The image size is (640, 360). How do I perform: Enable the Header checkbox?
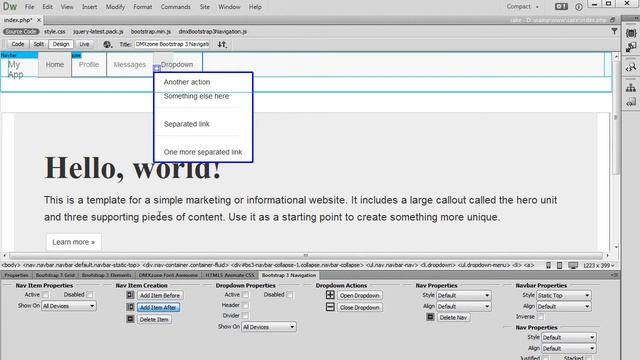245,305
